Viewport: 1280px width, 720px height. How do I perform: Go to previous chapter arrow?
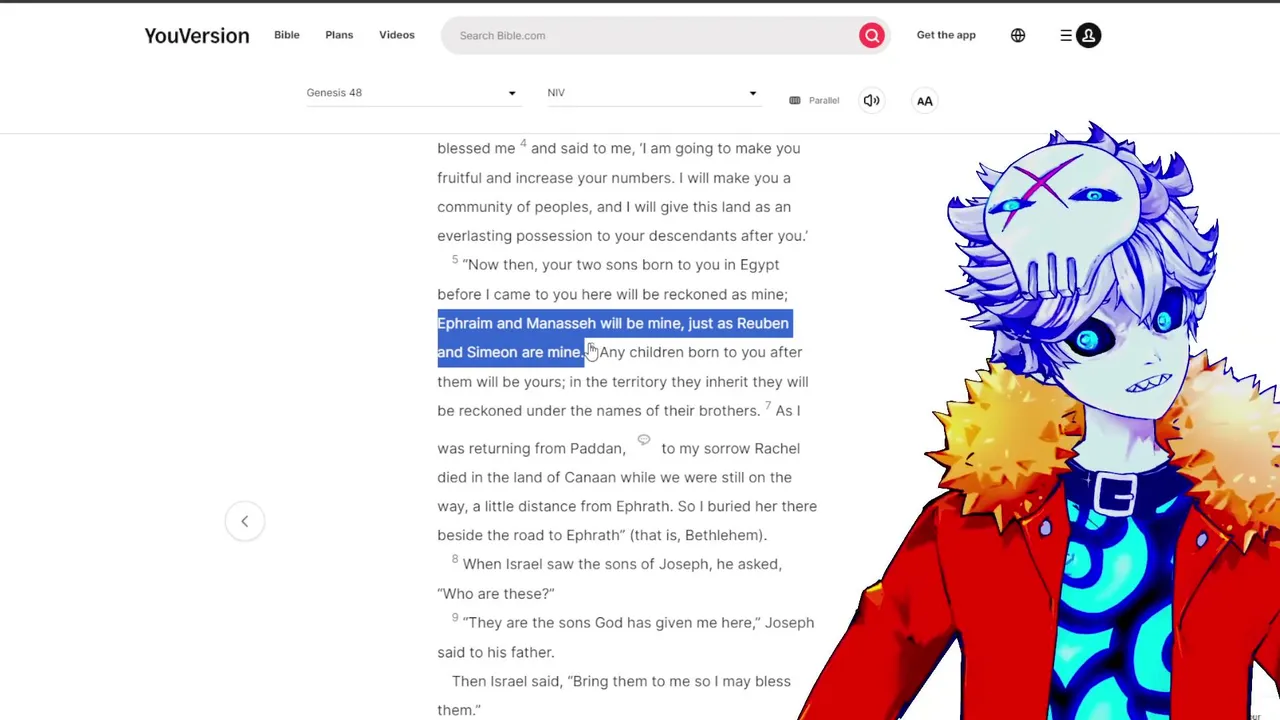(x=244, y=521)
